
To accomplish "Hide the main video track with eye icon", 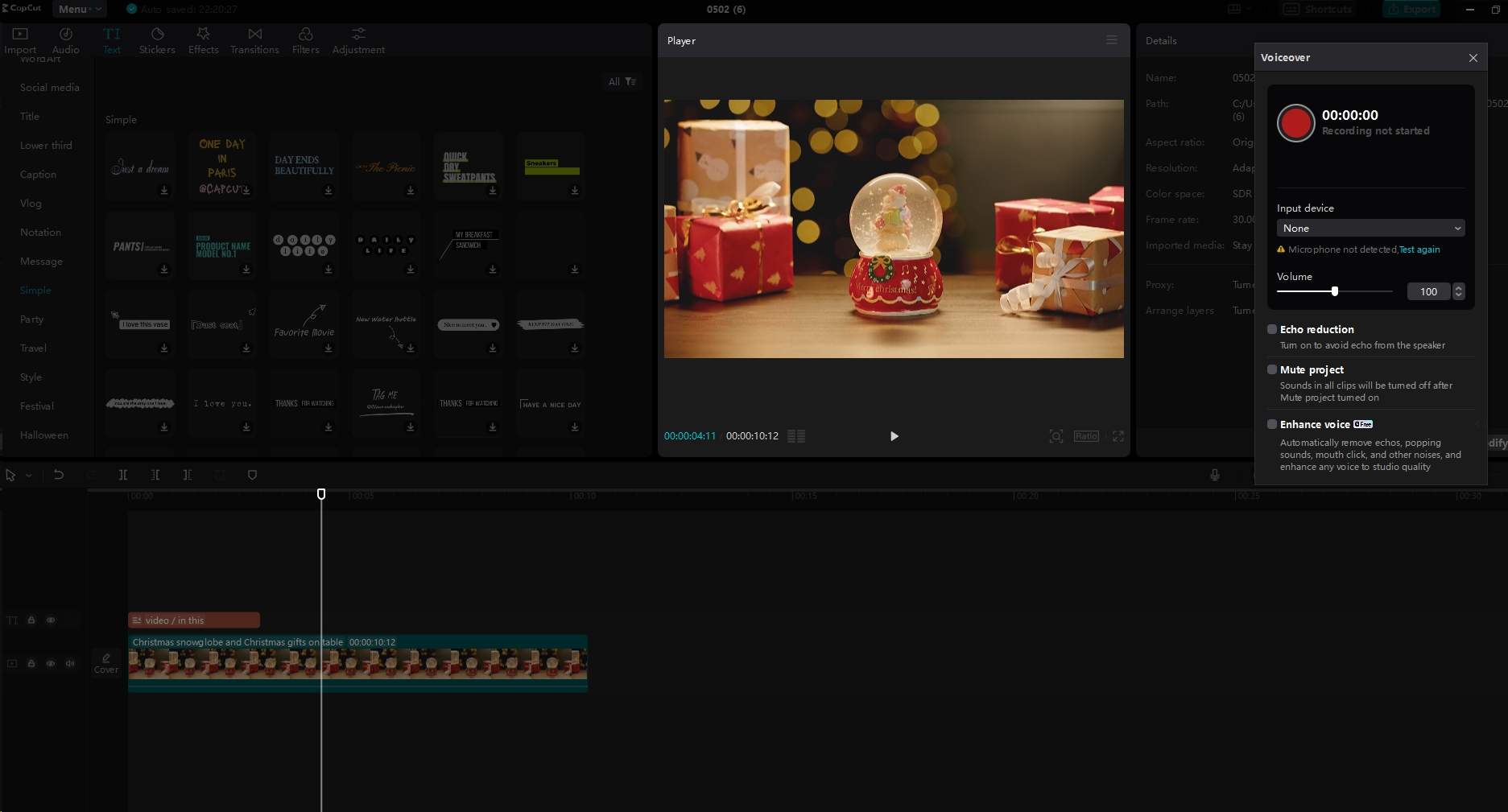I will (x=51, y=663).
